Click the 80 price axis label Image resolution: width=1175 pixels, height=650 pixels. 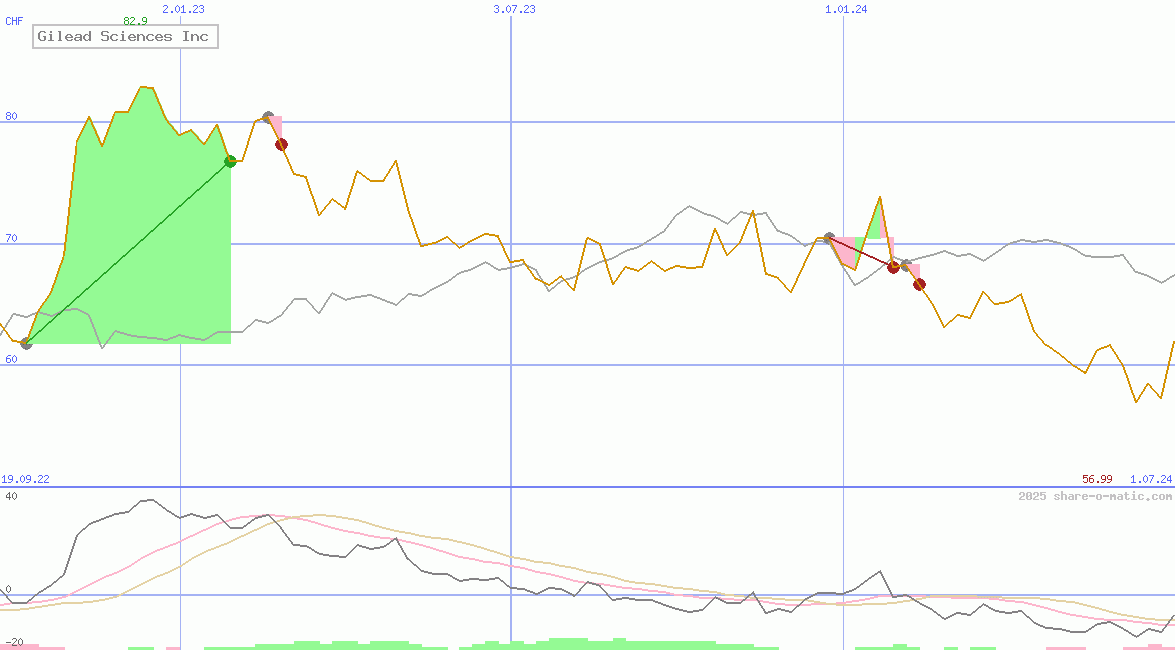click(11, 116)
